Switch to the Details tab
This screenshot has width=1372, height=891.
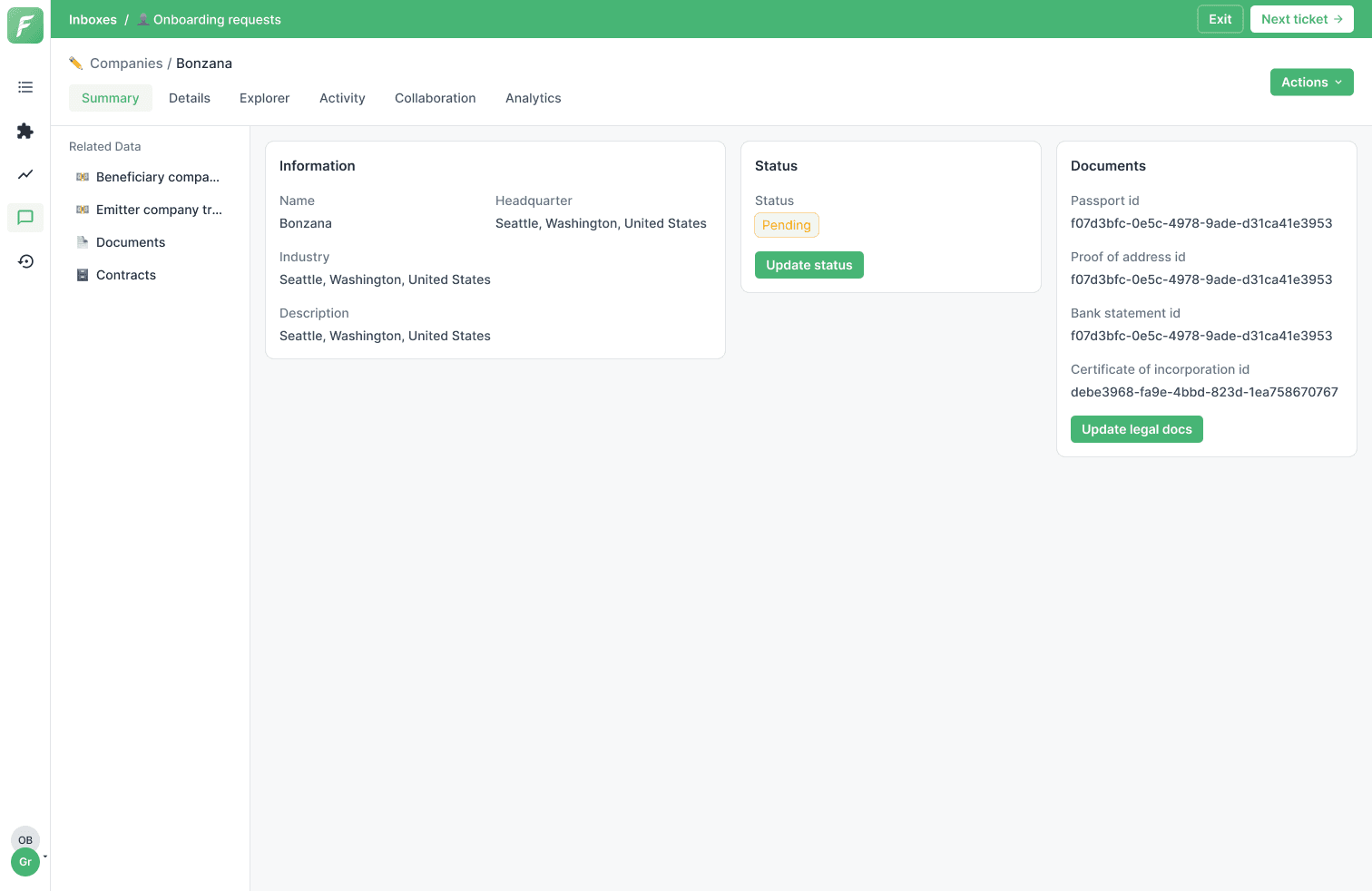coord(190,98)
